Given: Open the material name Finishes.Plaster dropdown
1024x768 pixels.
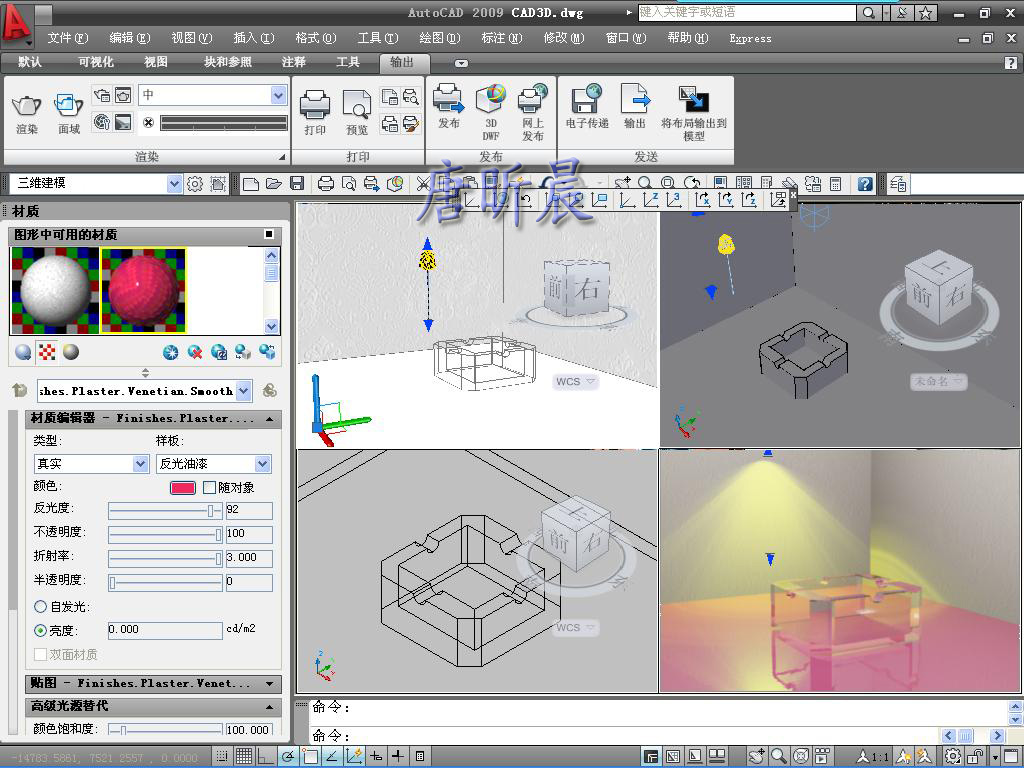Looking at the screenshot, I should [243, 391].
